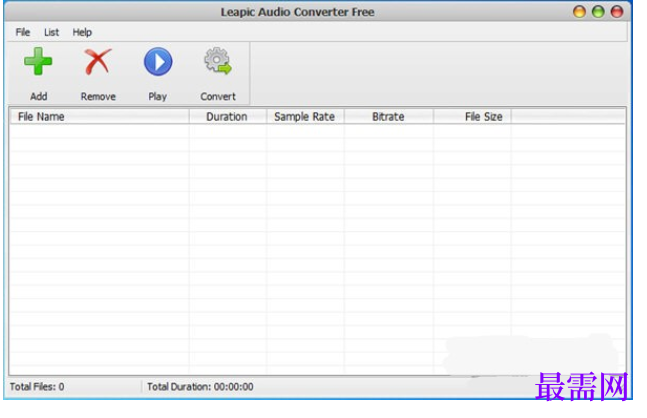Click the green plus Add icon
The image size is (647, 418).
(x=38, y=61)
